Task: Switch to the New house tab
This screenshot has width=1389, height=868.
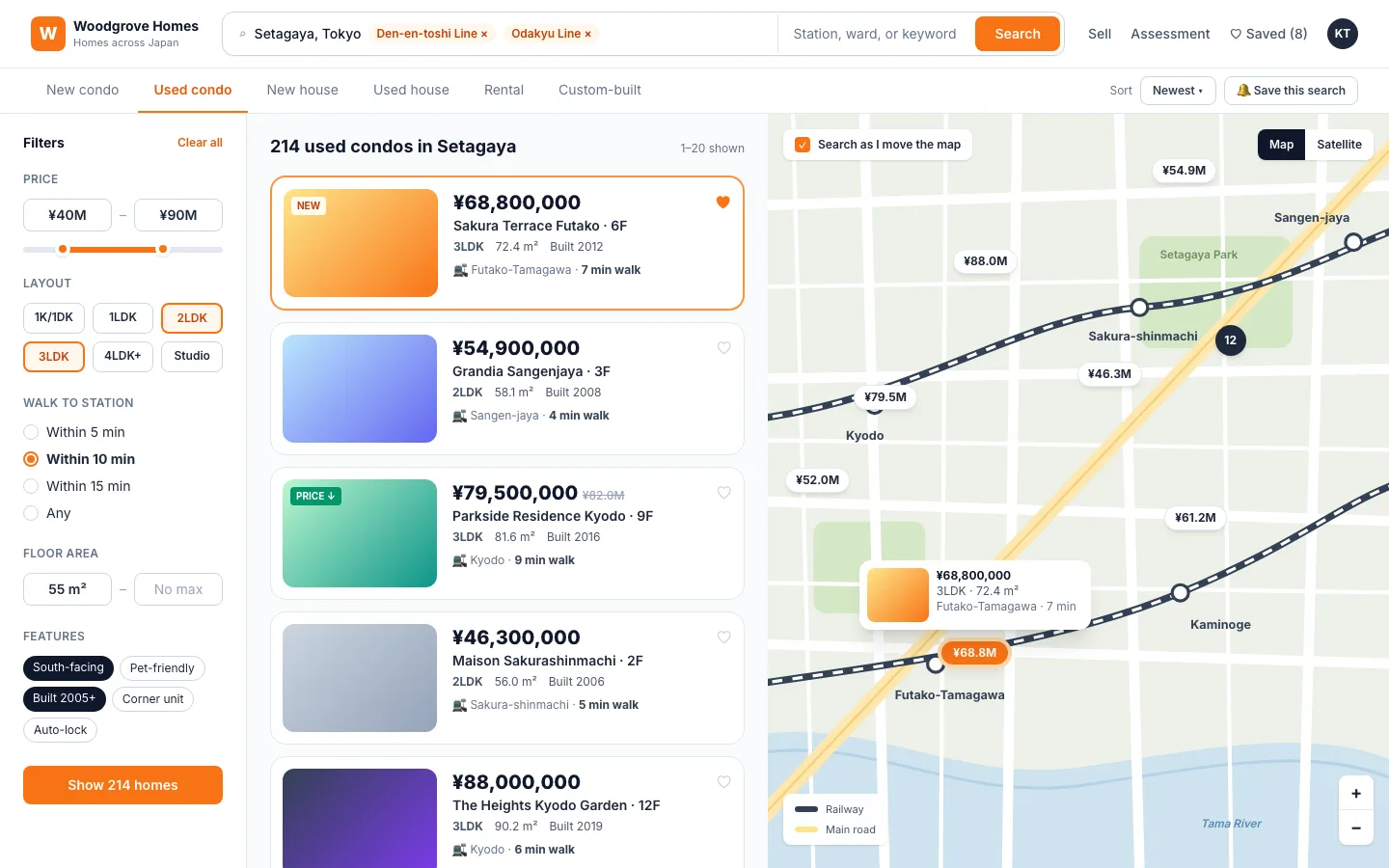Action: tap(303, 90)
